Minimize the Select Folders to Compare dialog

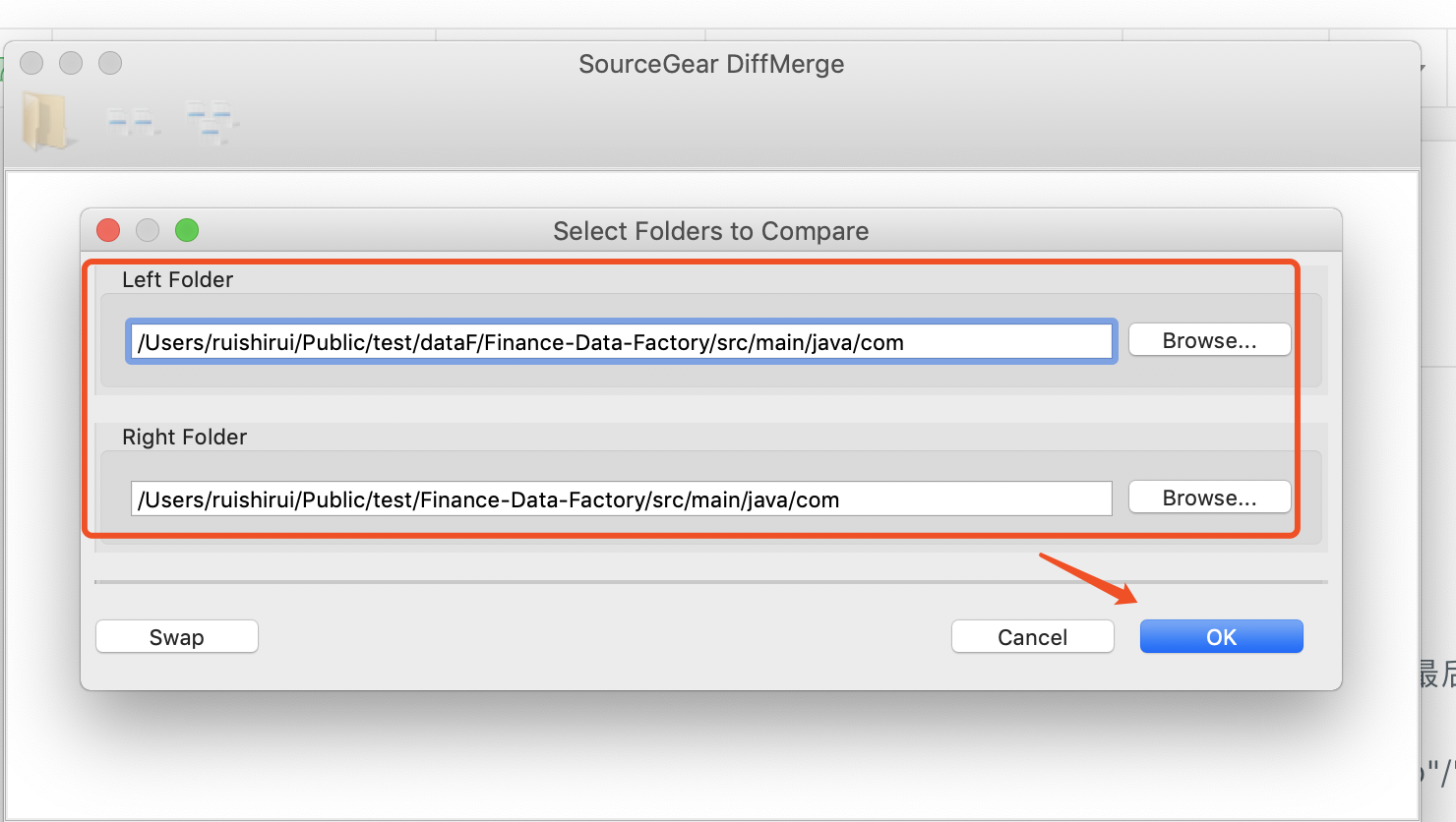click(147, 229)
